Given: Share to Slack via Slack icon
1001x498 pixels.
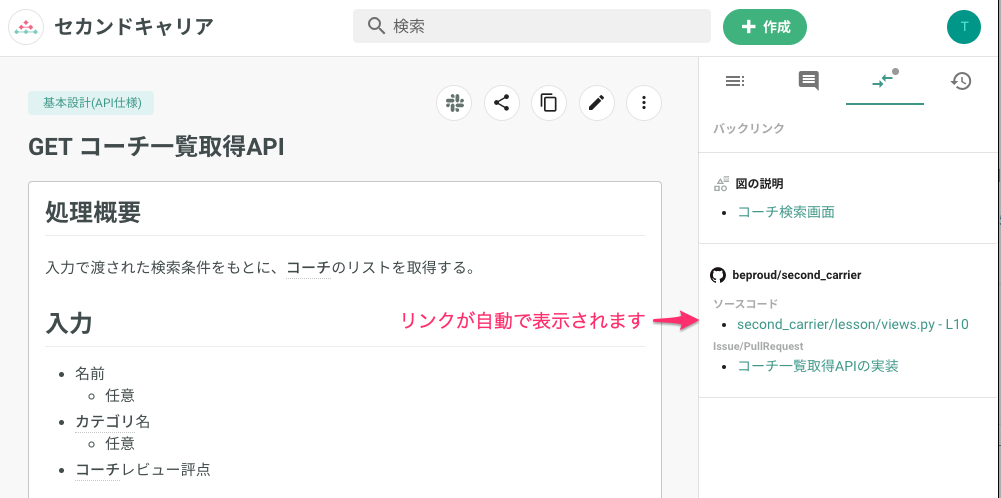Looking at the screenshot, I should tap(454, 102).
